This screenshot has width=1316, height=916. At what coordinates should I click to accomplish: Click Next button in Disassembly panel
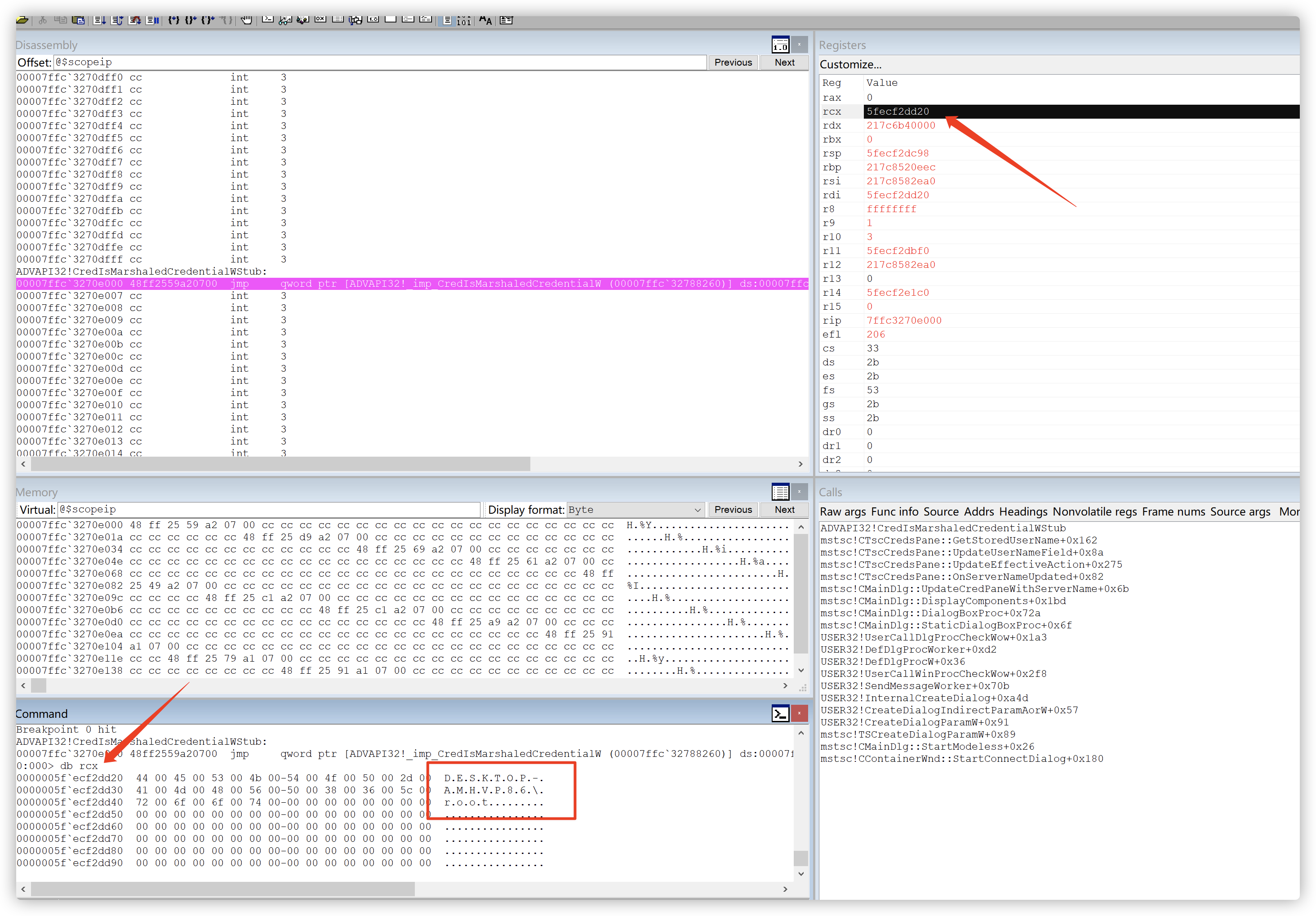784,62
